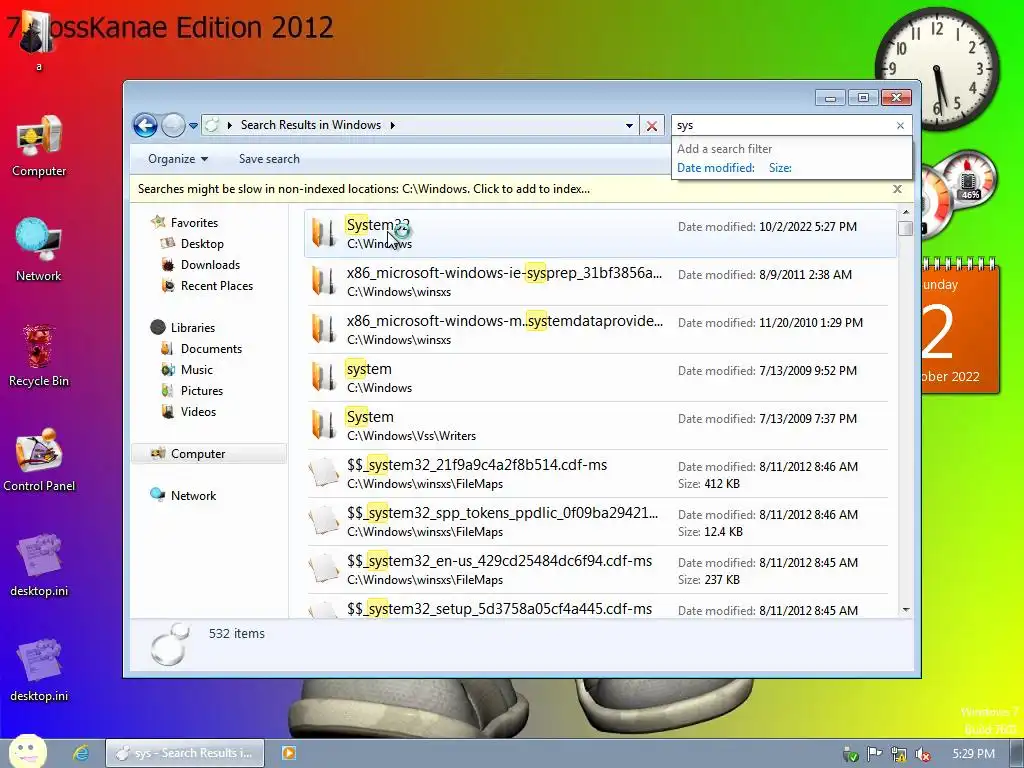Select $$_system32_21f9a9c4a2f8b514.cdf-ms file
The image size is (1024, 768).
pos(598,473)
